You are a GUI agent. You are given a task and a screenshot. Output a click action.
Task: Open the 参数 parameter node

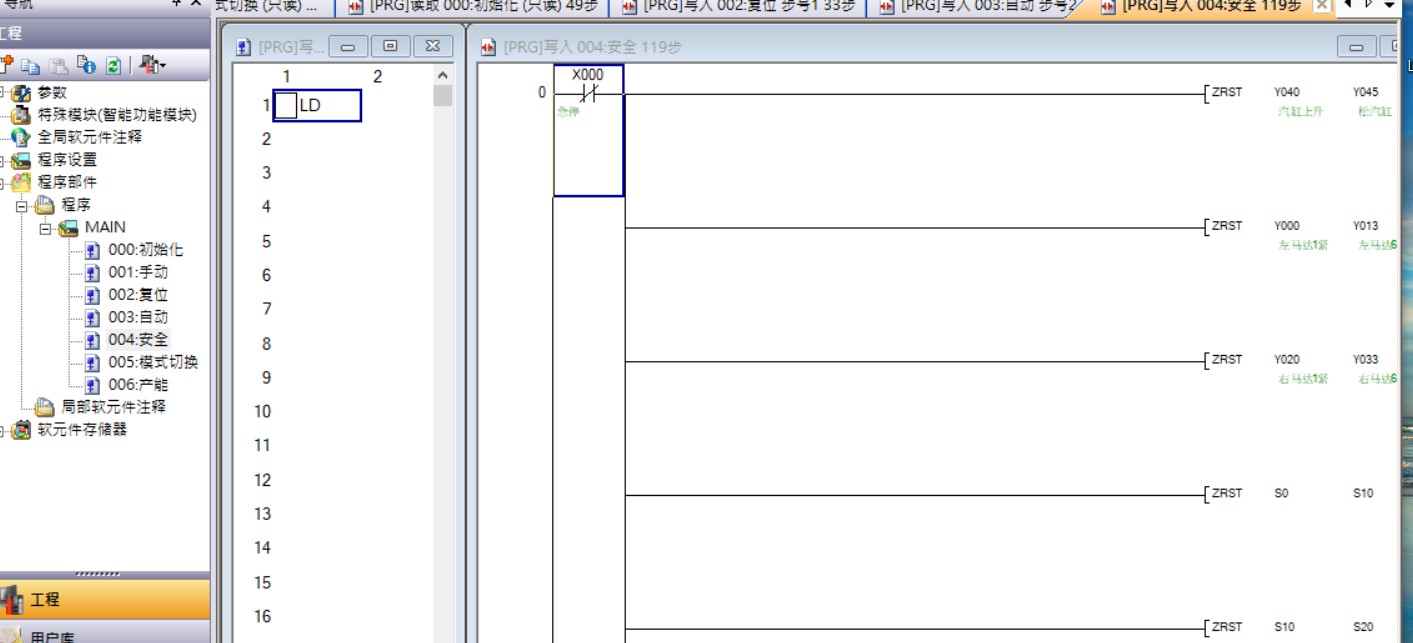[51, 93]
